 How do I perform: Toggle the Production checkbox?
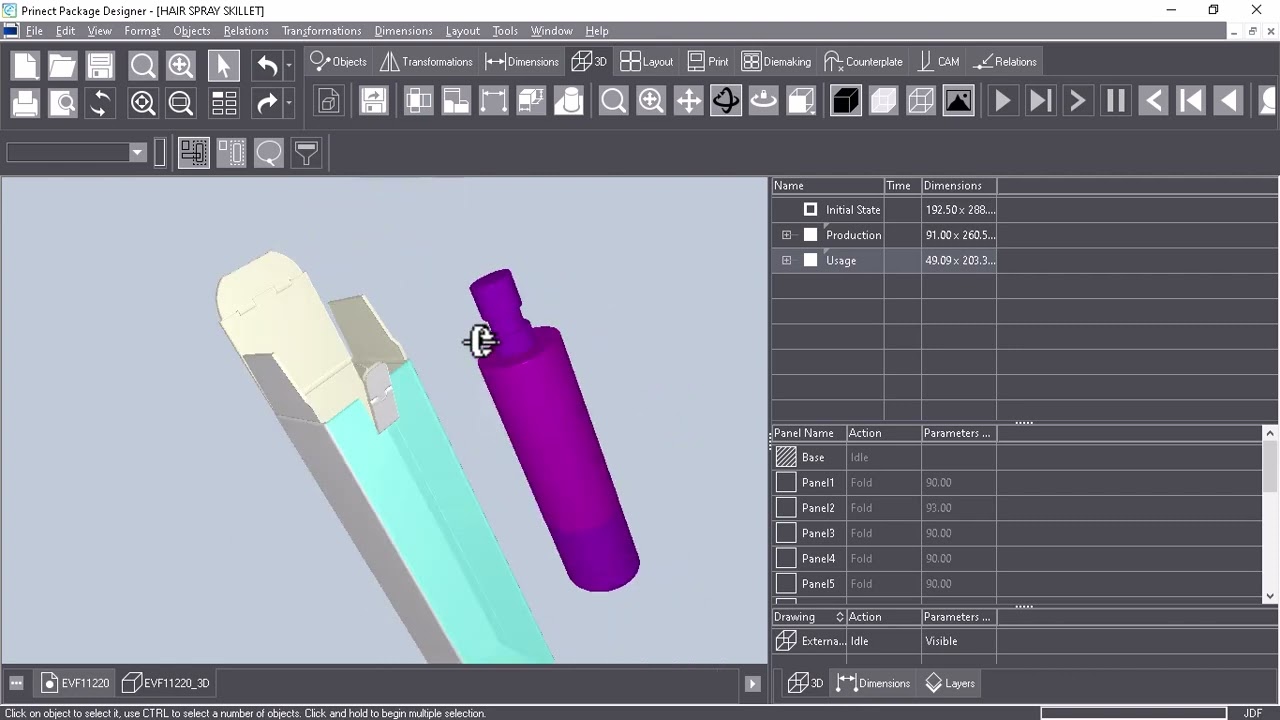click(810, 235)
